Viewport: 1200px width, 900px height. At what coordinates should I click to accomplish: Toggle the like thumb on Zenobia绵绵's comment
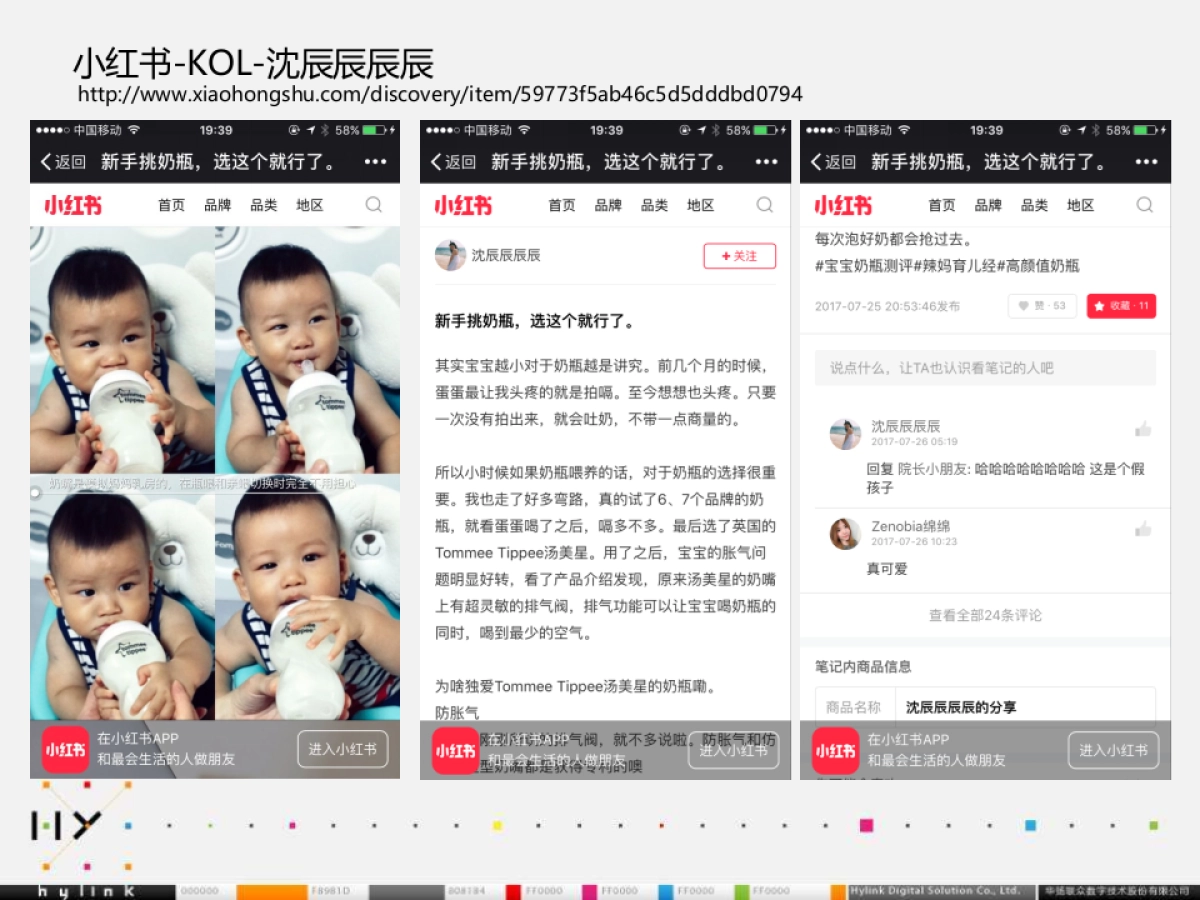pyautogui.click(x=1143, y=530)
